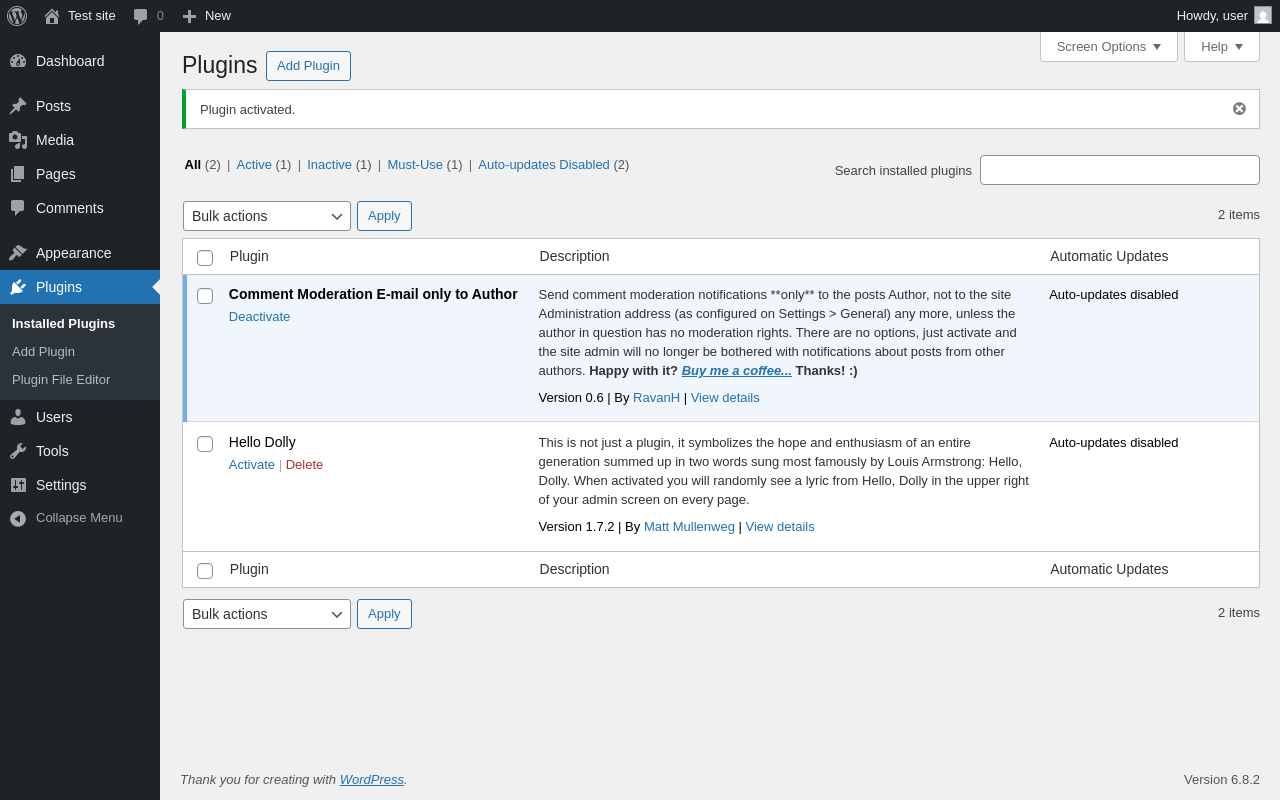The width and height of the screenshot is (1280, 800).
Task: Click the Collapse Menu label
Action: click(x=79, y=518)
